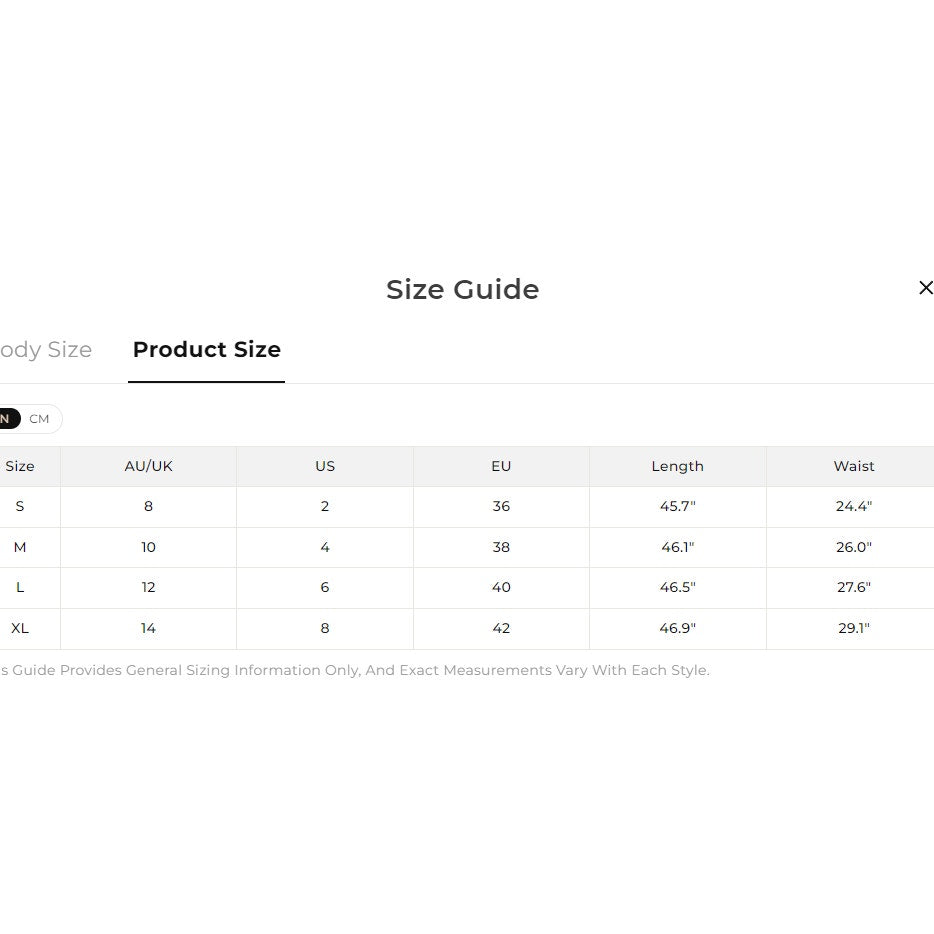Click the 46.5" length cell
934x934 pixels.
[677, 587]
